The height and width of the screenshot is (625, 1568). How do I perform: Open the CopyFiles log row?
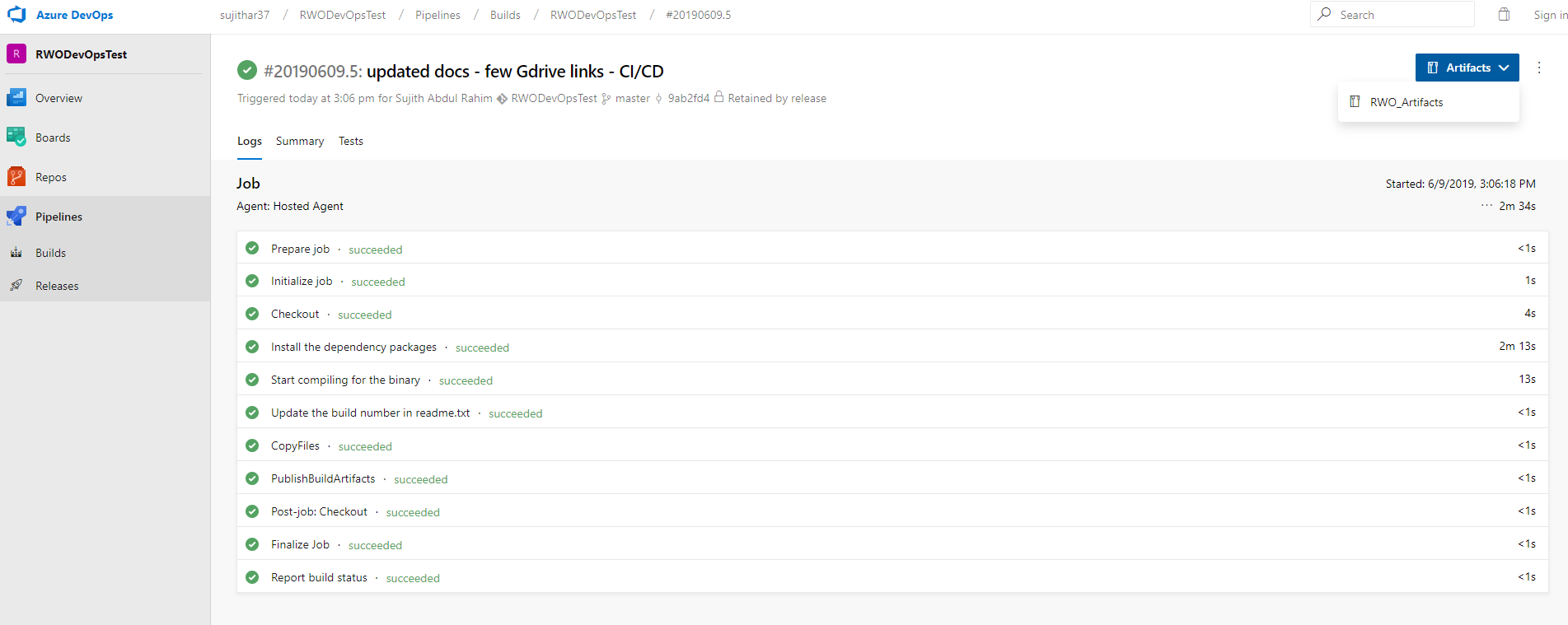(892, 445)
